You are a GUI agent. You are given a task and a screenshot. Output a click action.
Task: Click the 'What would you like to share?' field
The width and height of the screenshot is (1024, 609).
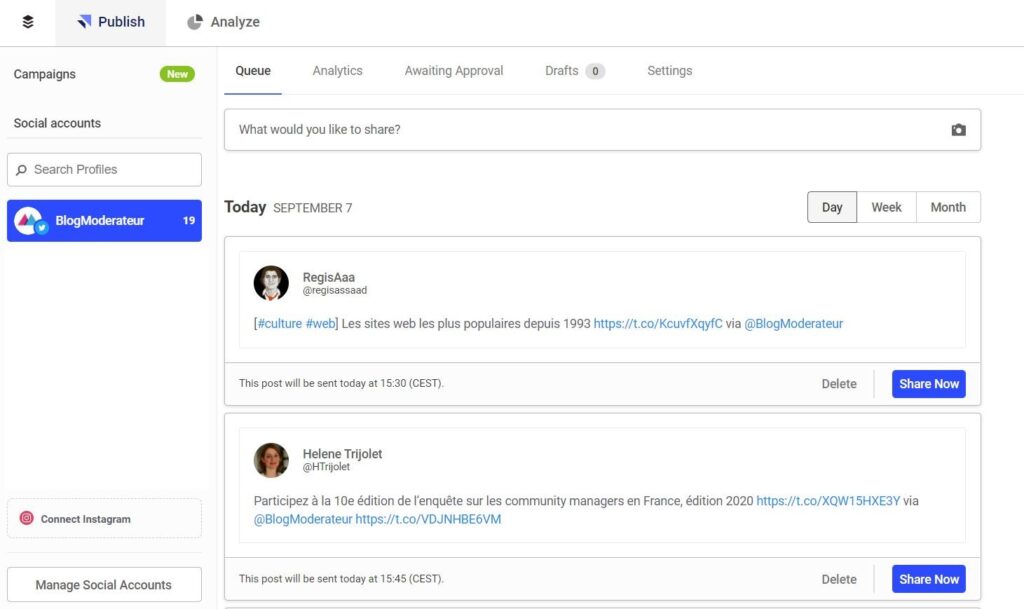(x=580, y=130)
